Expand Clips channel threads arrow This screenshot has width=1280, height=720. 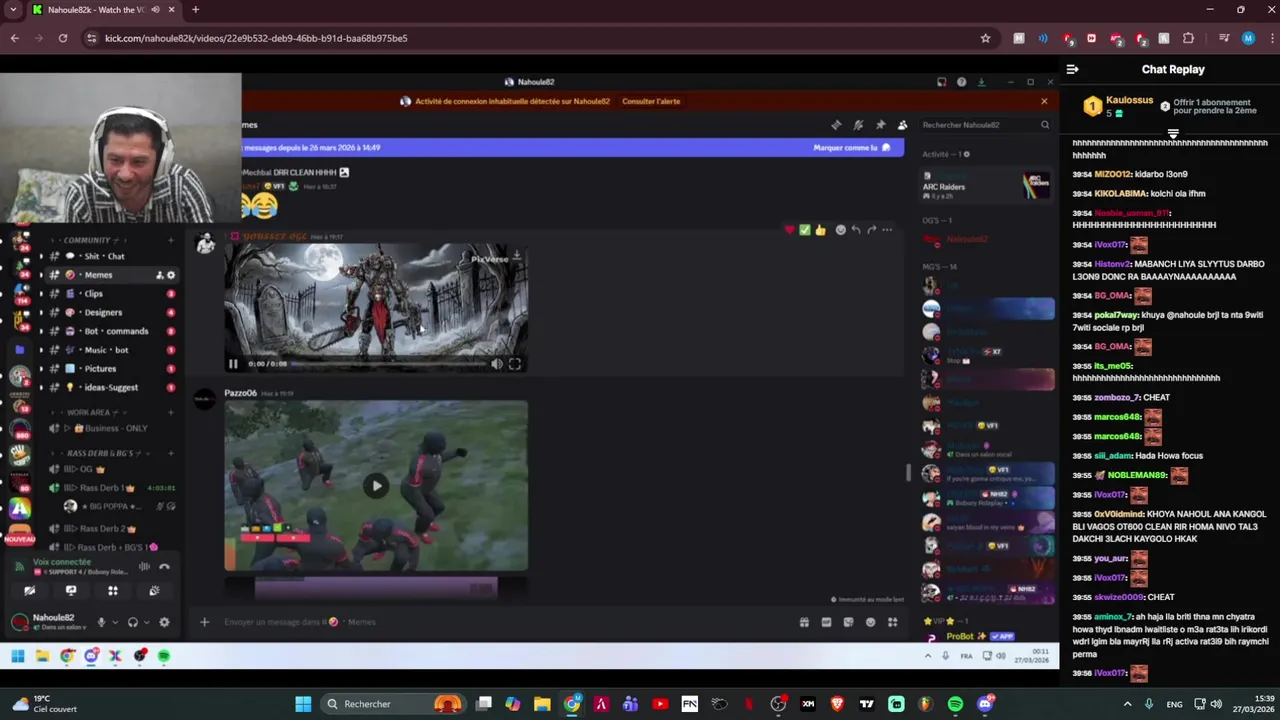pos(41,294)
